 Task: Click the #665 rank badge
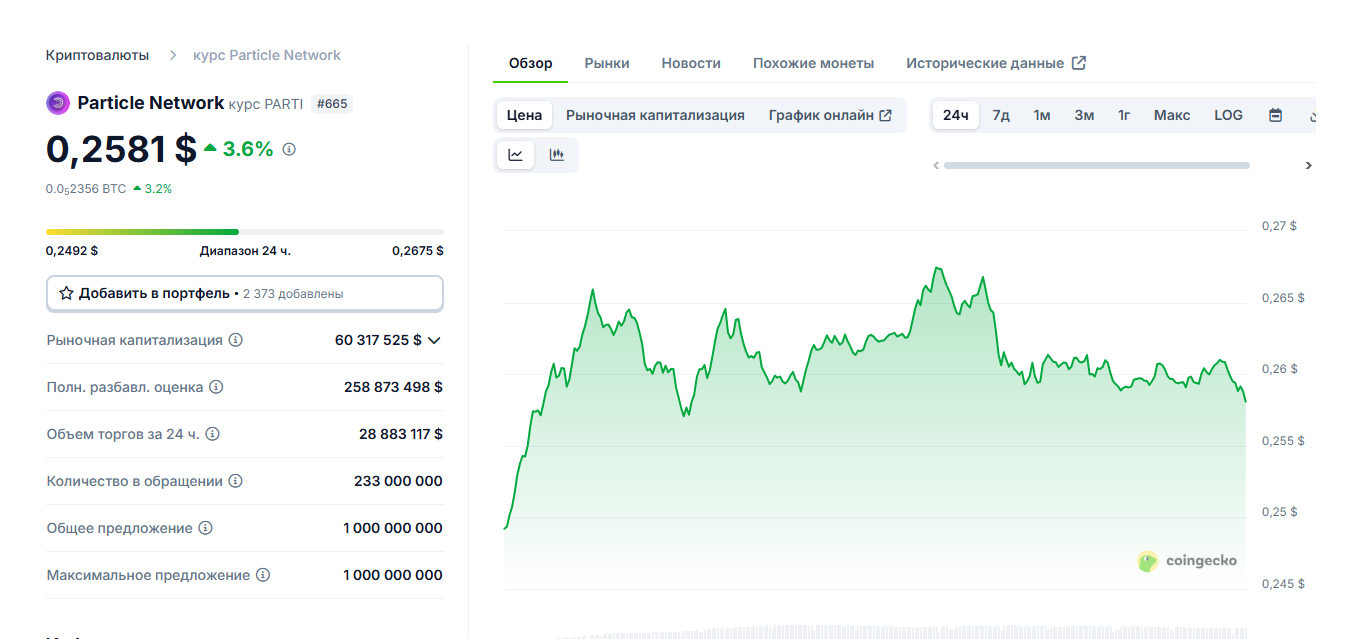point(332,103)
